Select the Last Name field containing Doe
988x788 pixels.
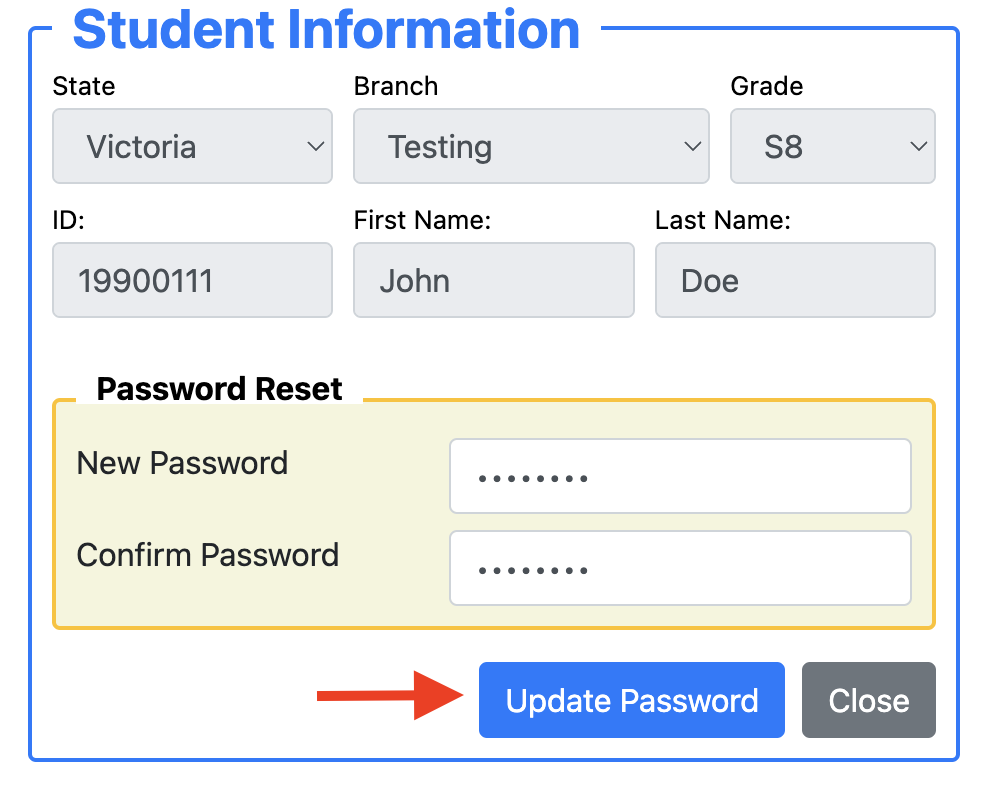pos(794,280)
